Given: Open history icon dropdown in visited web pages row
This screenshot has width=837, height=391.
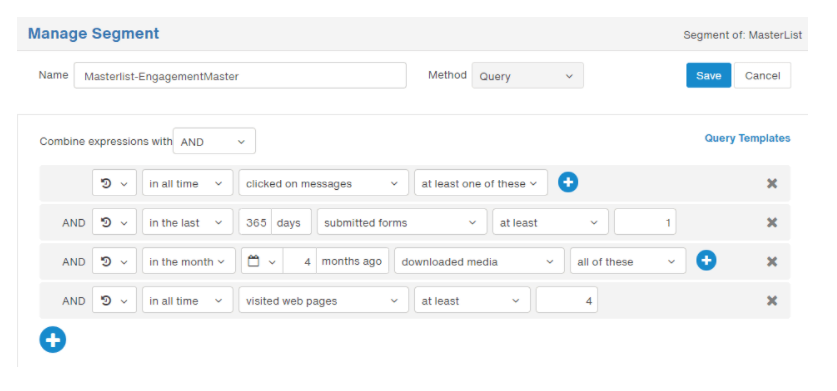Looking at the screenshot, I should click(x=114, y=301).
